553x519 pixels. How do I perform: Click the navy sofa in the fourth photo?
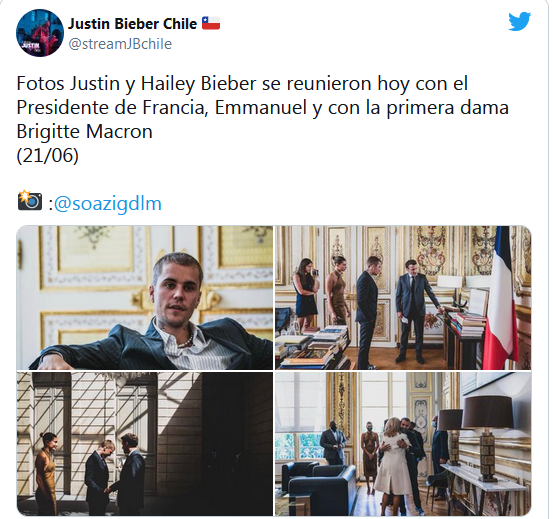point(317,484)
